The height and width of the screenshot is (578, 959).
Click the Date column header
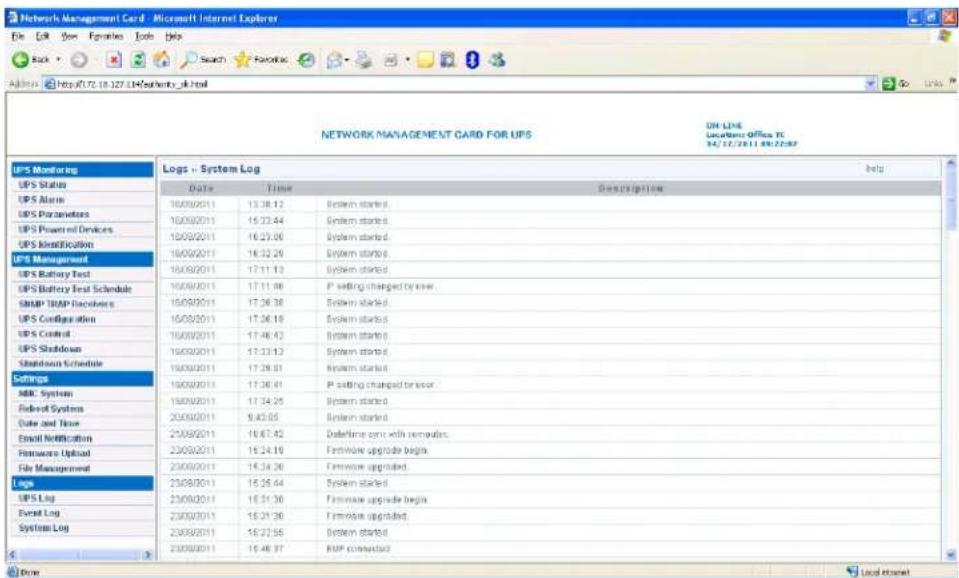[x=201, y=188]
